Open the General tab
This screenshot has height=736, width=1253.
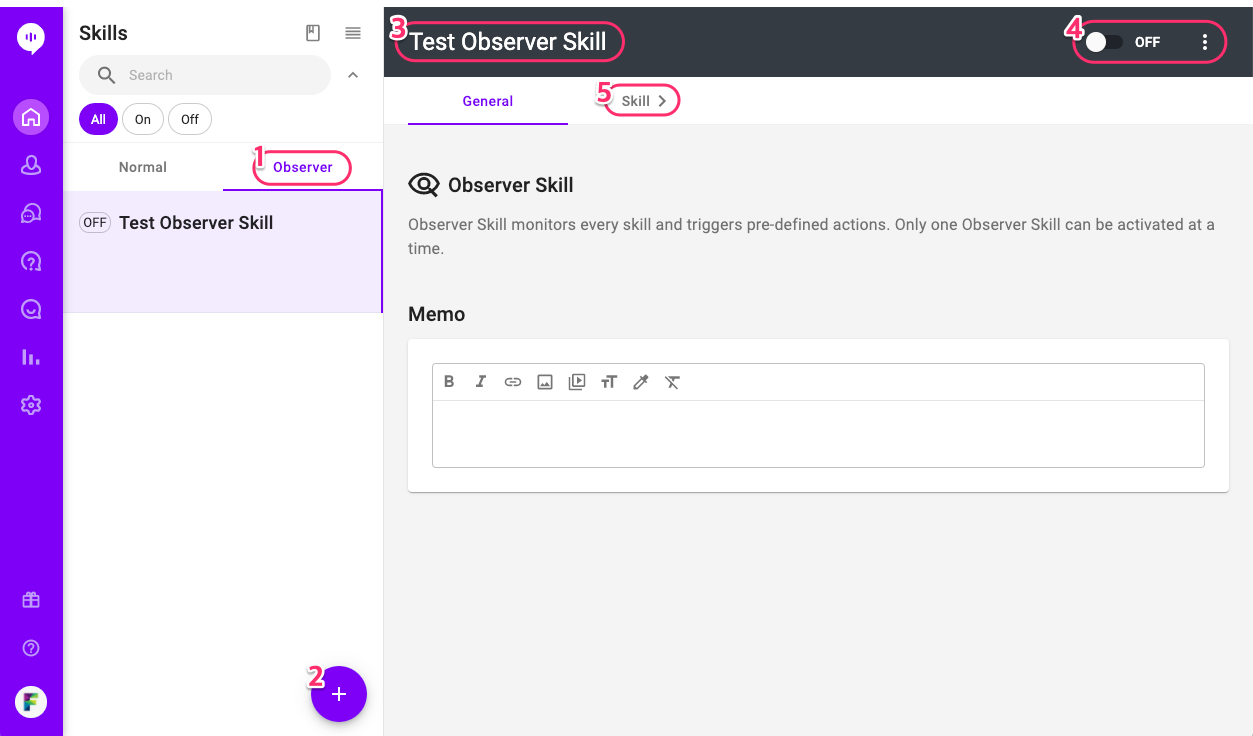click(488, 101)
